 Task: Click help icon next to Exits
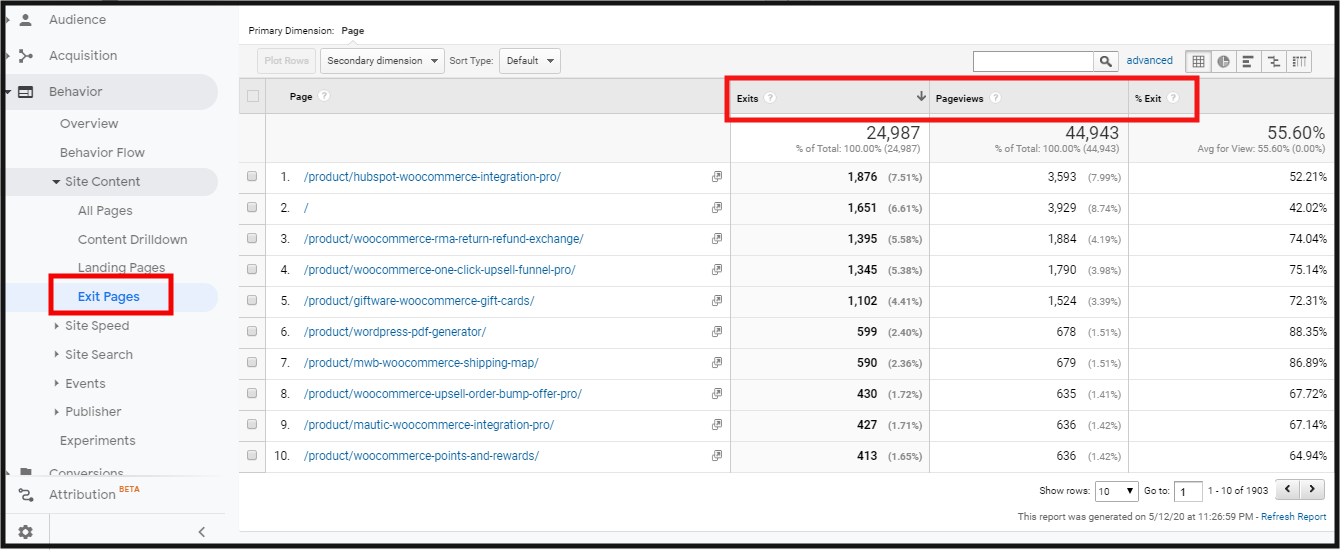click(770, 98)
